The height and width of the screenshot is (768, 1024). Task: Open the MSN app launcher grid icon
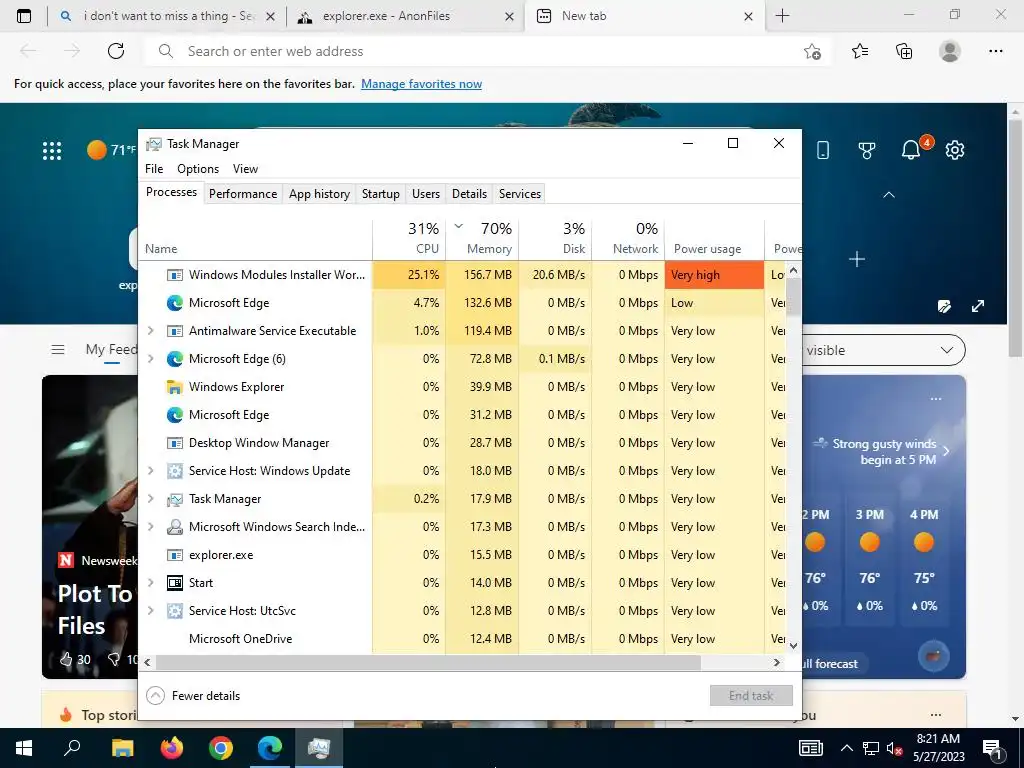pyautogui.click(x=52, y=151)
